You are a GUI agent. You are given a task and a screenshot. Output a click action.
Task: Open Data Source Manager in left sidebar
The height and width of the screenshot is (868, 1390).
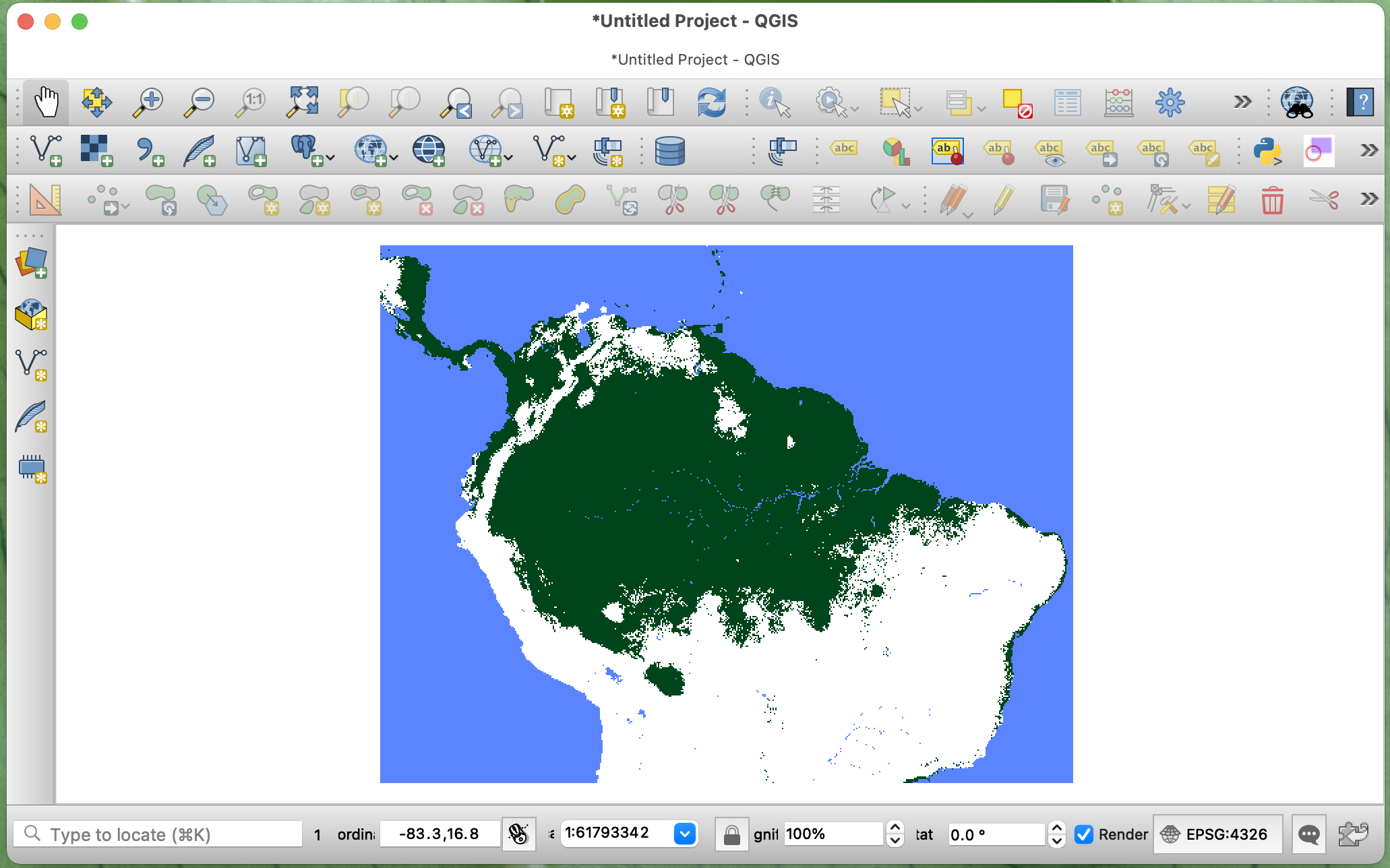31,263
